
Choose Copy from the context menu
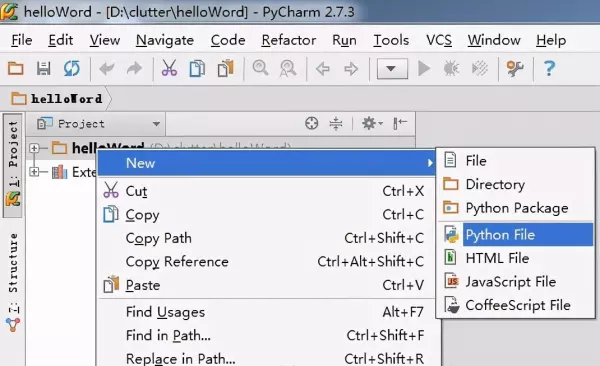point(267,215)
